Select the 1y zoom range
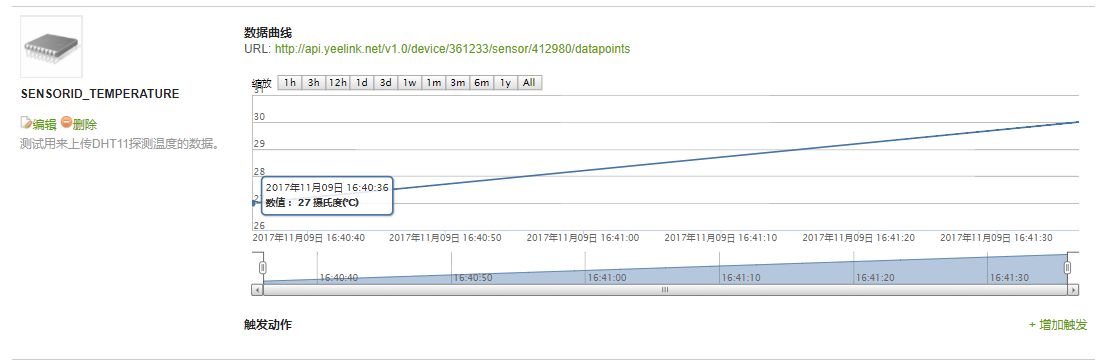 (506, 83)
